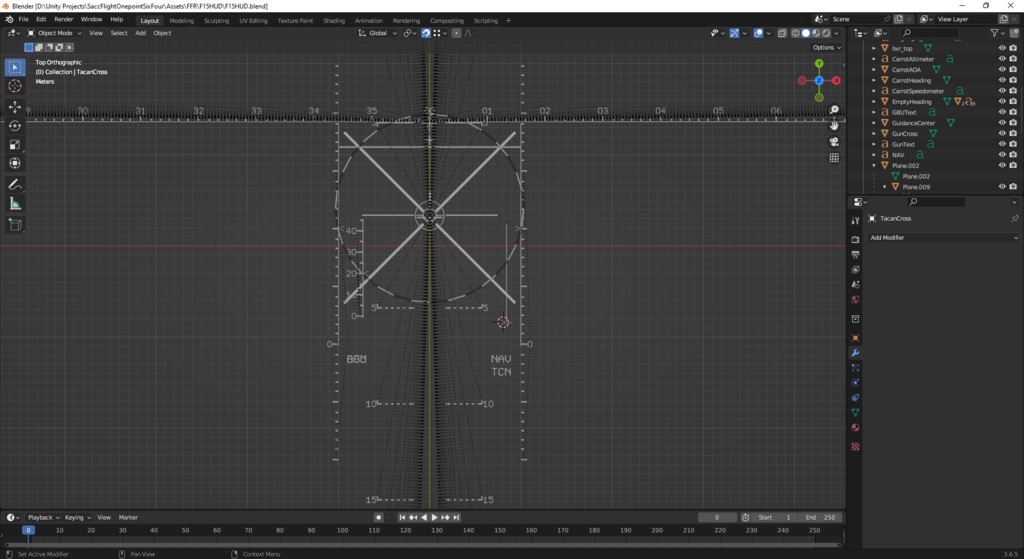Viewport: 1024px width, 559px height.
Task: Switch to rendered viewport shading
Action: (826, 33)
